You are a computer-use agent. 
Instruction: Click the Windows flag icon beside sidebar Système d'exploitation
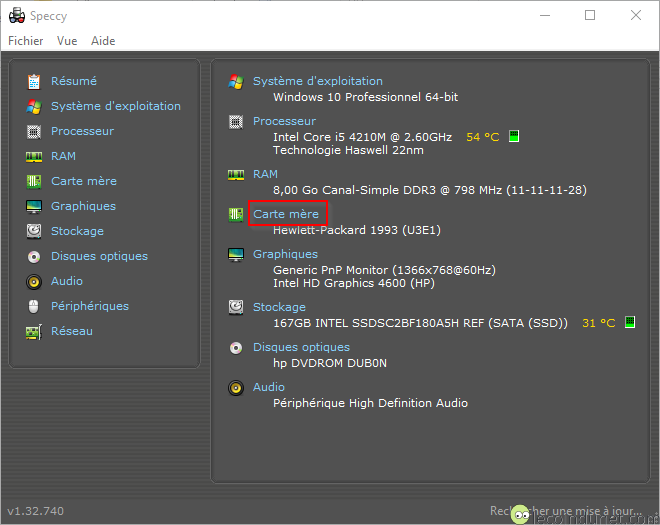(x=34, y=107)
